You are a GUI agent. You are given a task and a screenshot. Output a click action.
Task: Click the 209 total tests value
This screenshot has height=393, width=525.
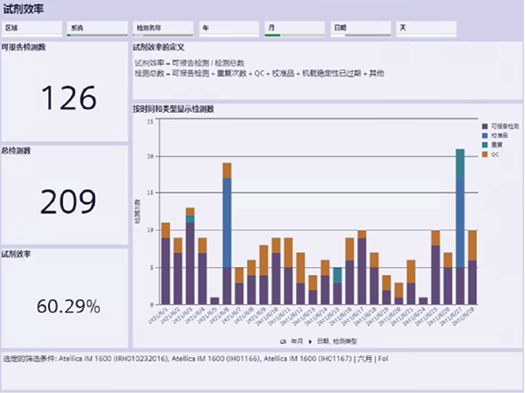68,201
